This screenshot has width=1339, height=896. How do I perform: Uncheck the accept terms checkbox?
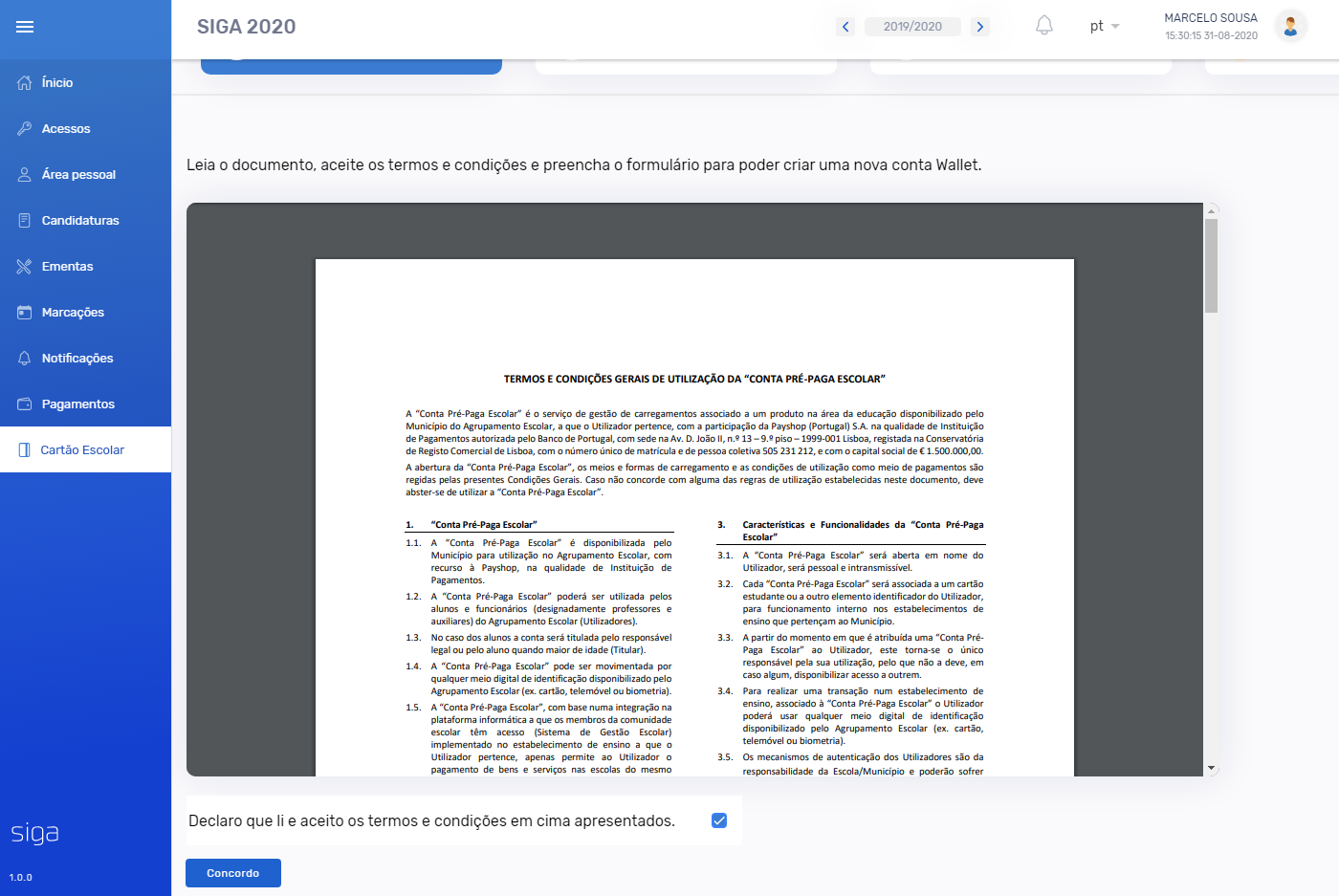point(719,820)
